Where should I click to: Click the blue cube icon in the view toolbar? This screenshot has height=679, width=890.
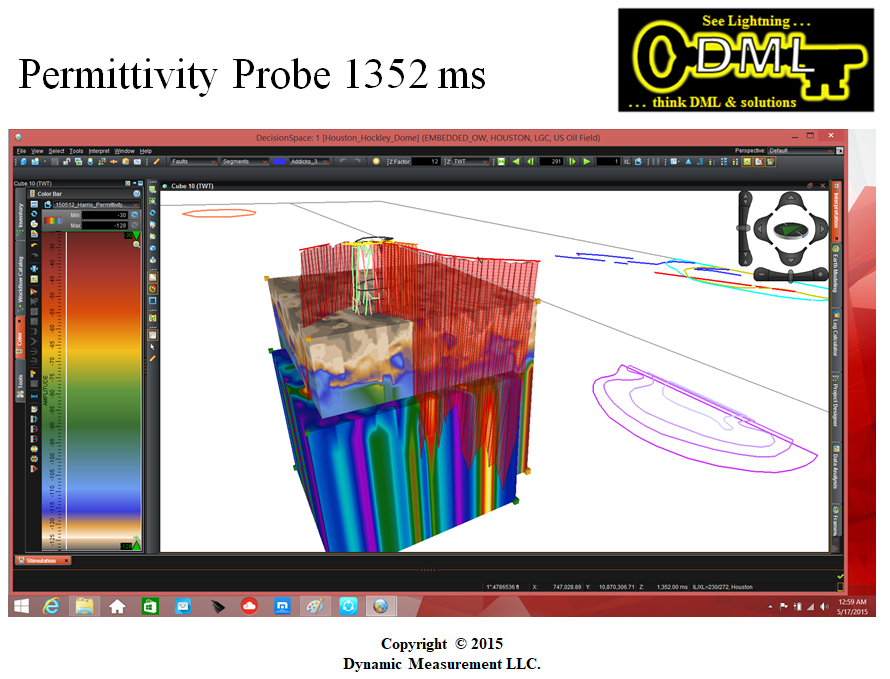152,248
